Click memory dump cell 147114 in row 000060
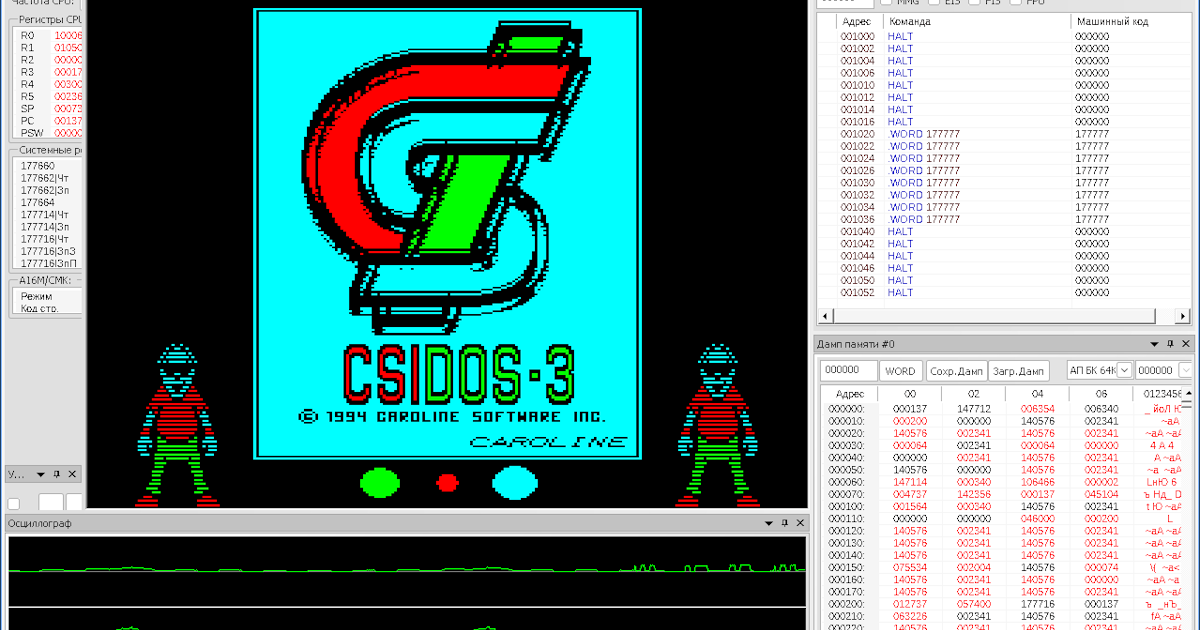 909,482
